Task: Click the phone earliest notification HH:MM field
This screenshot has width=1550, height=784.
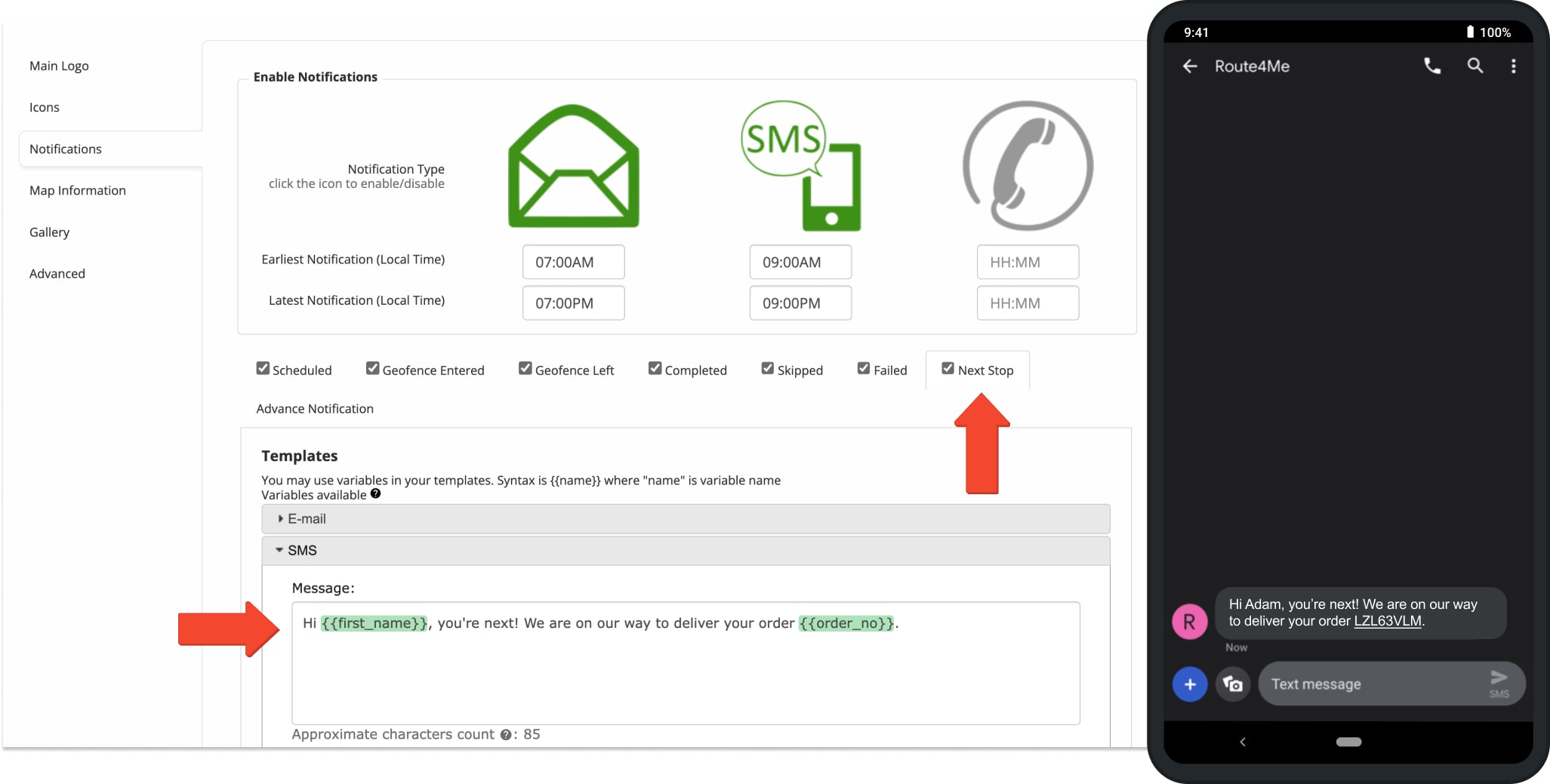Action: click(1028, 262)
